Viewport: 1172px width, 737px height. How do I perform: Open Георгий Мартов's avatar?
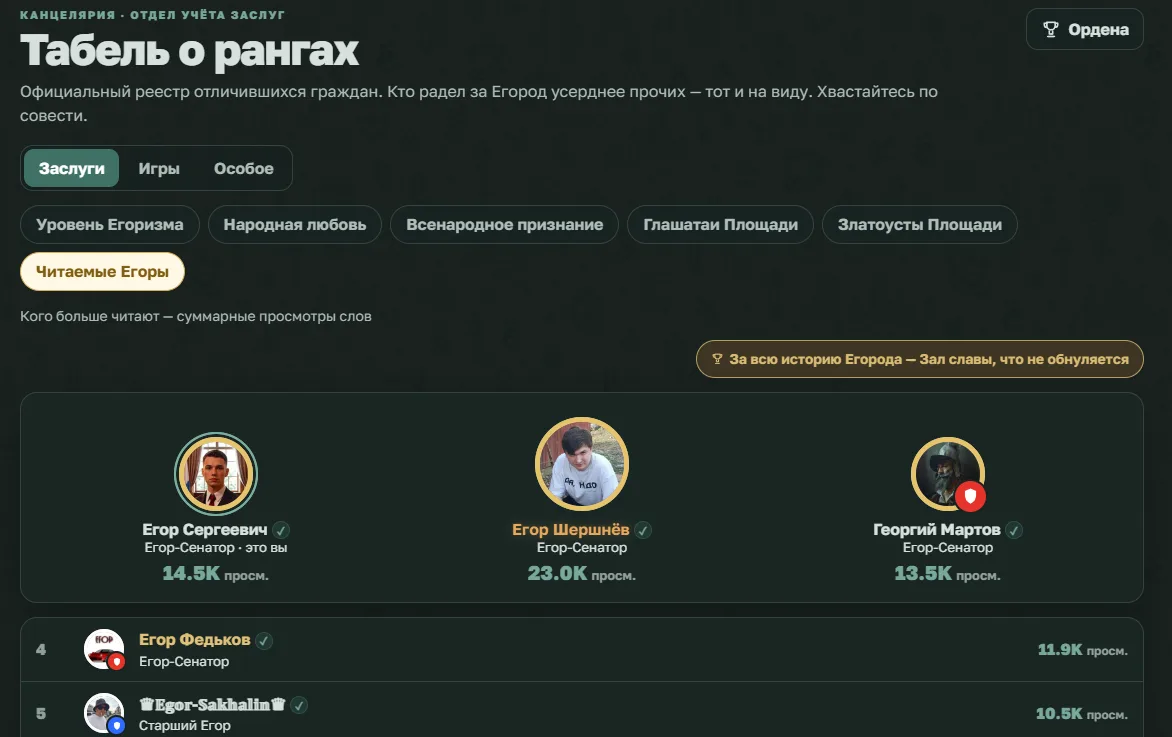948,474
